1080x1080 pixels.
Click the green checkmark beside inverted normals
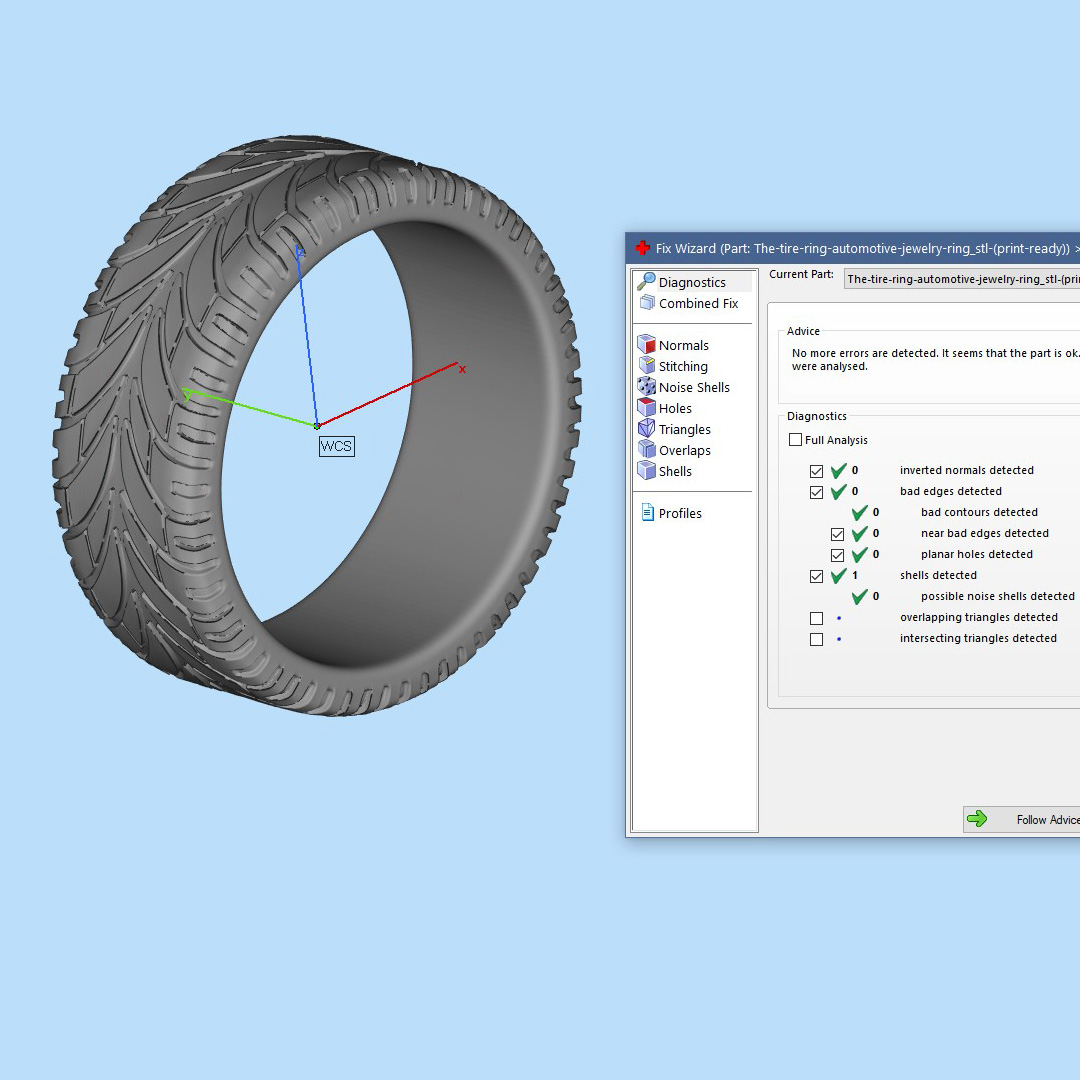tap(838, 470)
